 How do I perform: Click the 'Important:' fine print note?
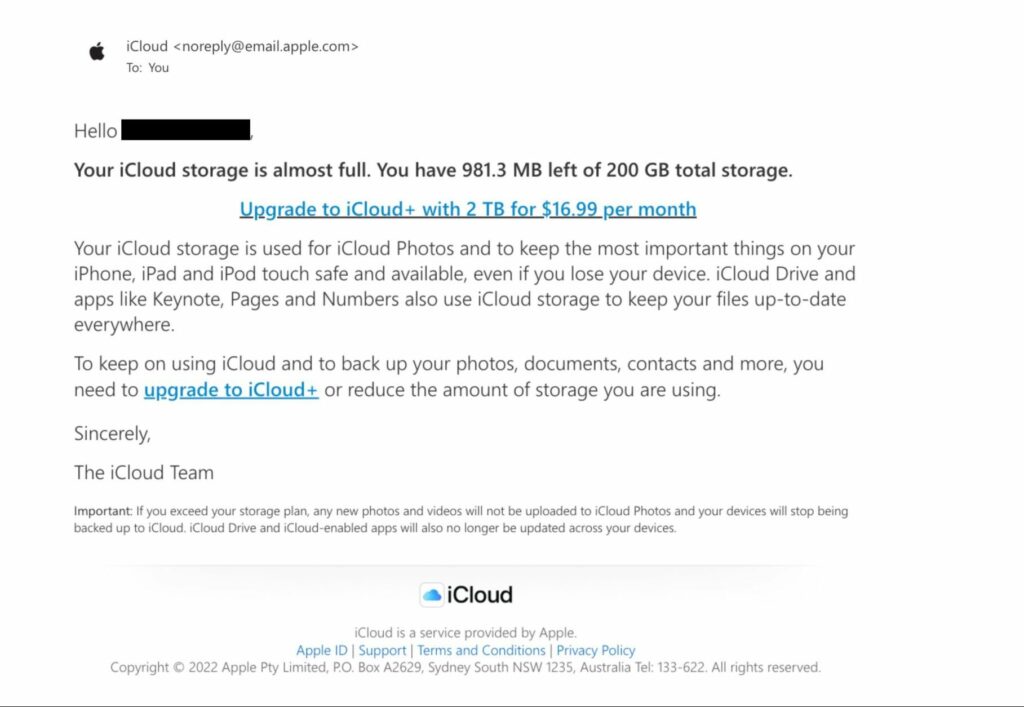460,519
